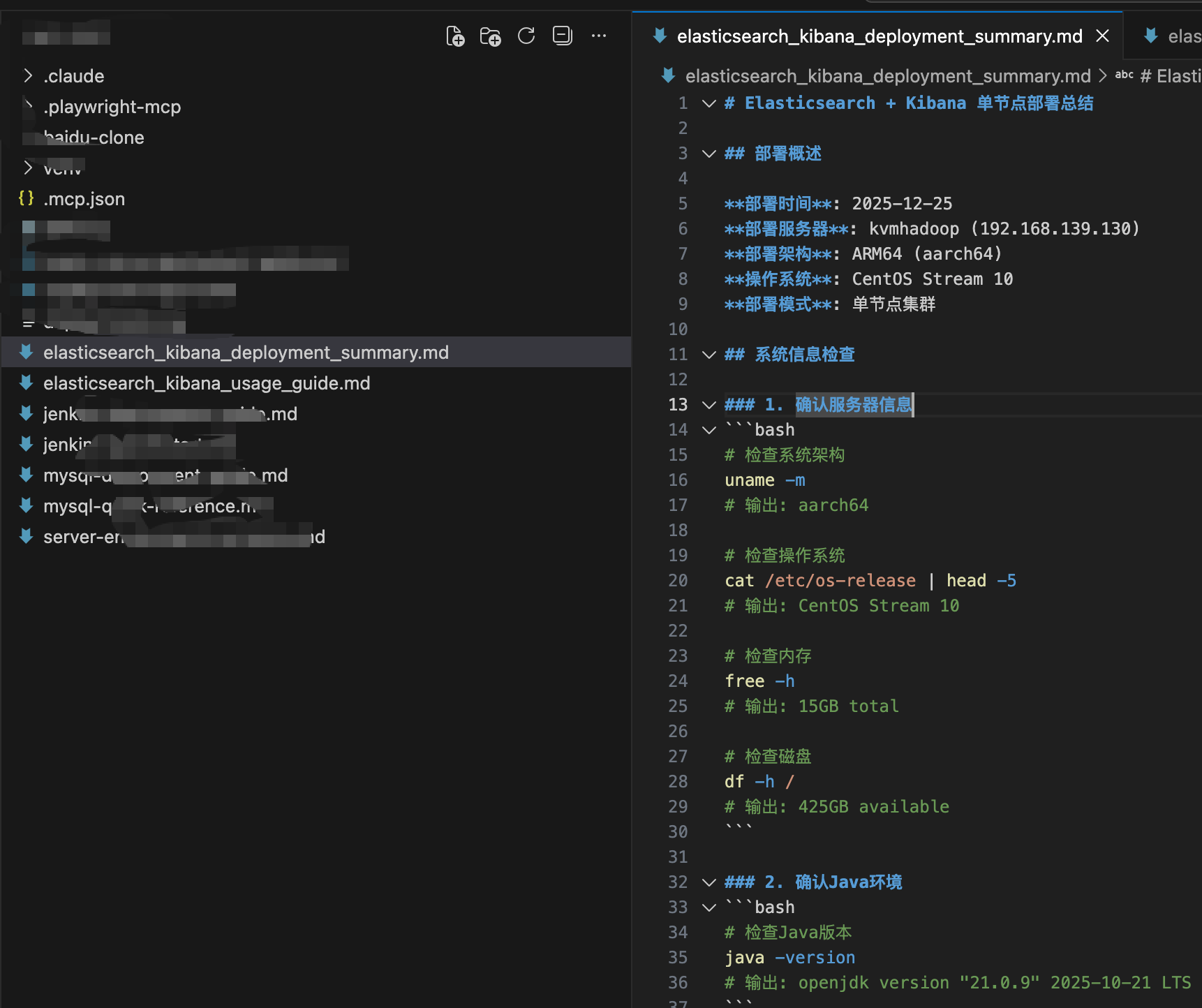The width and height of the screenshot is (1202, 1008).
Task: Click the New Folder icon in explorer toolbar
Action: click(x=491, y=36)
